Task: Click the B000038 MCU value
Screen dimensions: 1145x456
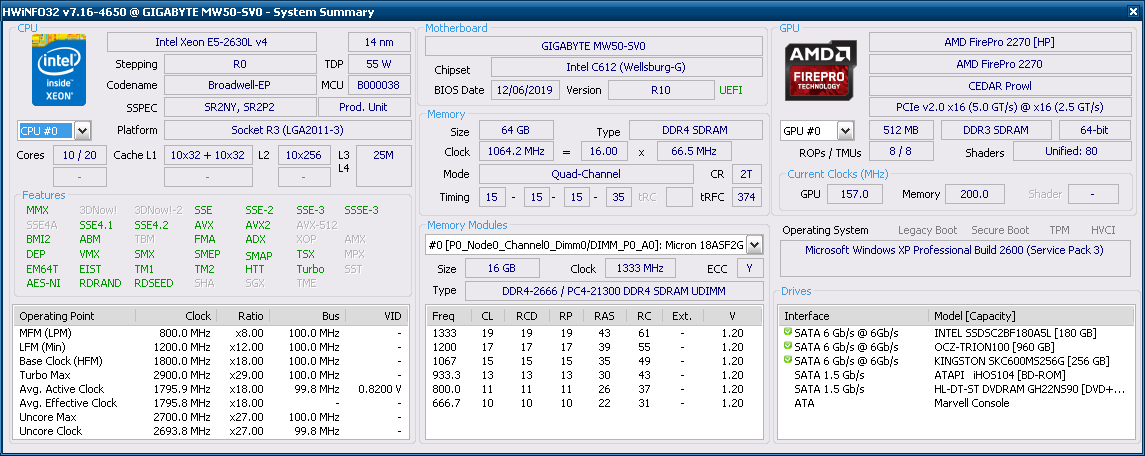Action: (x=379, y=85)
